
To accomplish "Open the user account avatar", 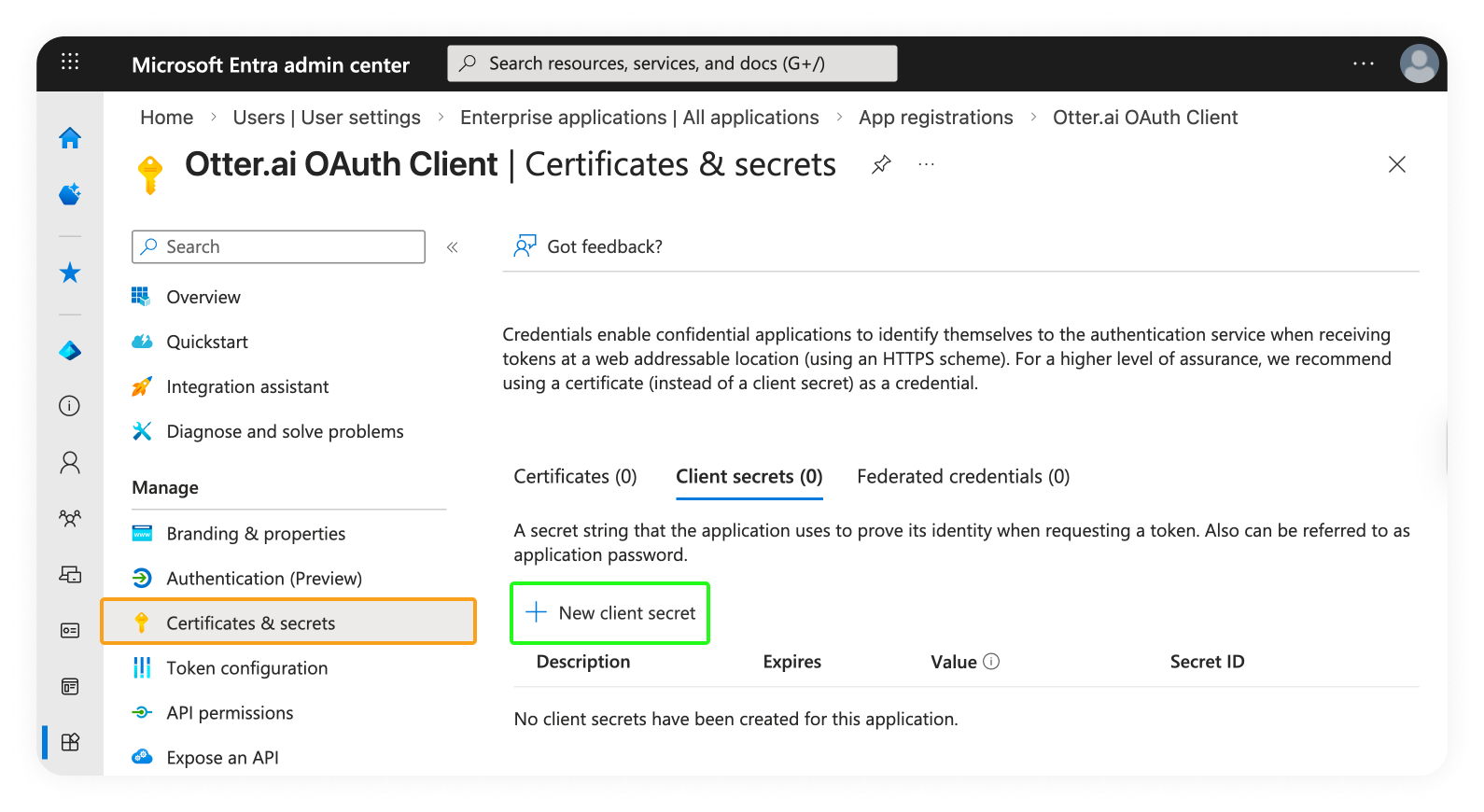I will (x=1418, y=63).
